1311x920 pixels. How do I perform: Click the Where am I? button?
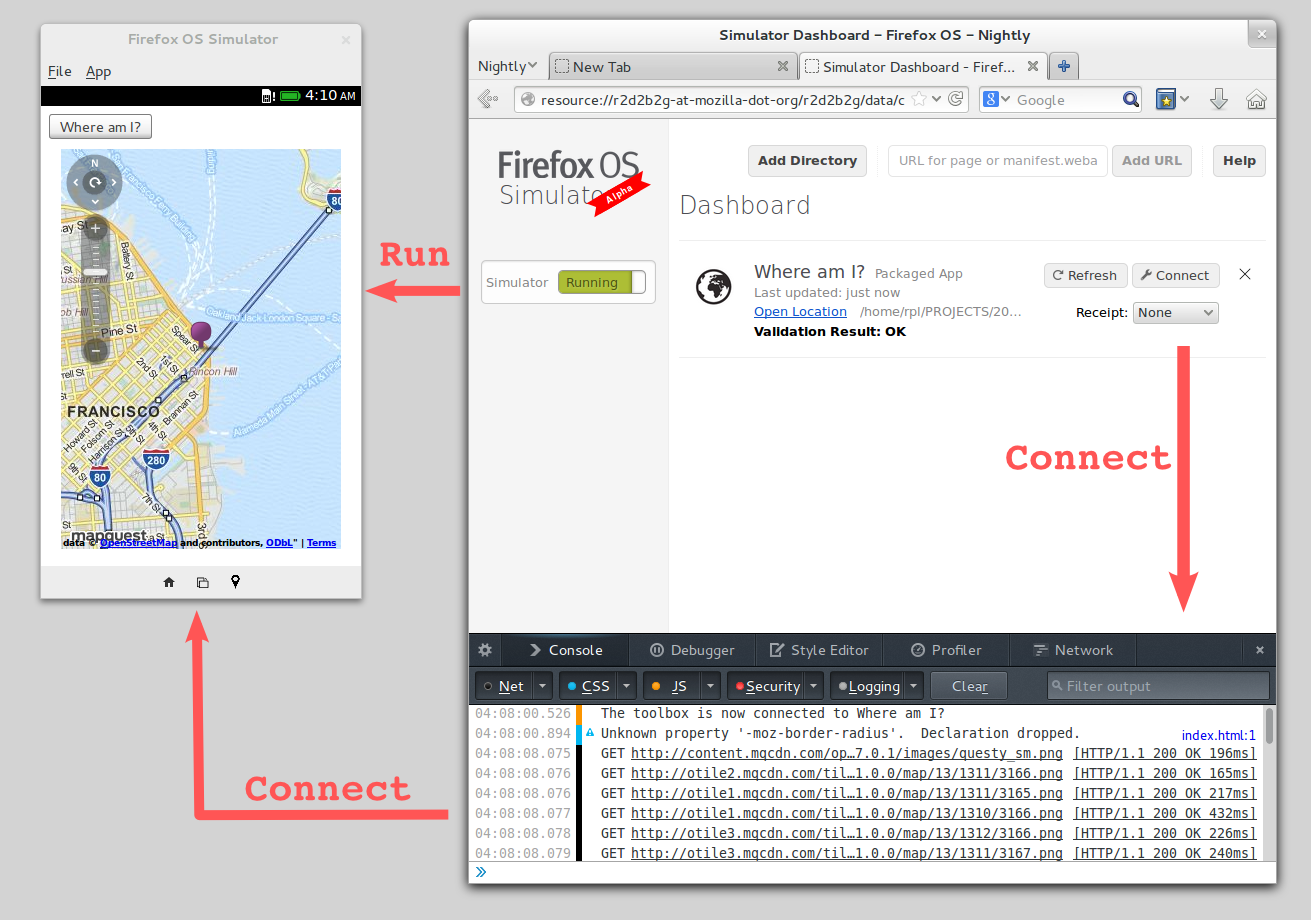point(100,127)
